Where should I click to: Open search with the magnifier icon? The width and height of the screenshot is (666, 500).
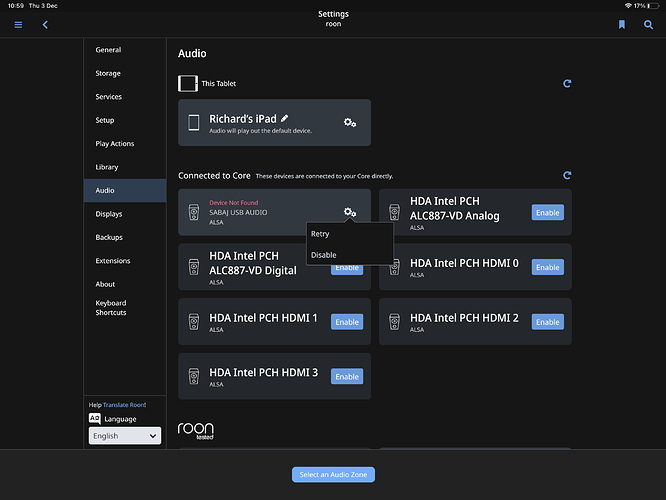648,25
